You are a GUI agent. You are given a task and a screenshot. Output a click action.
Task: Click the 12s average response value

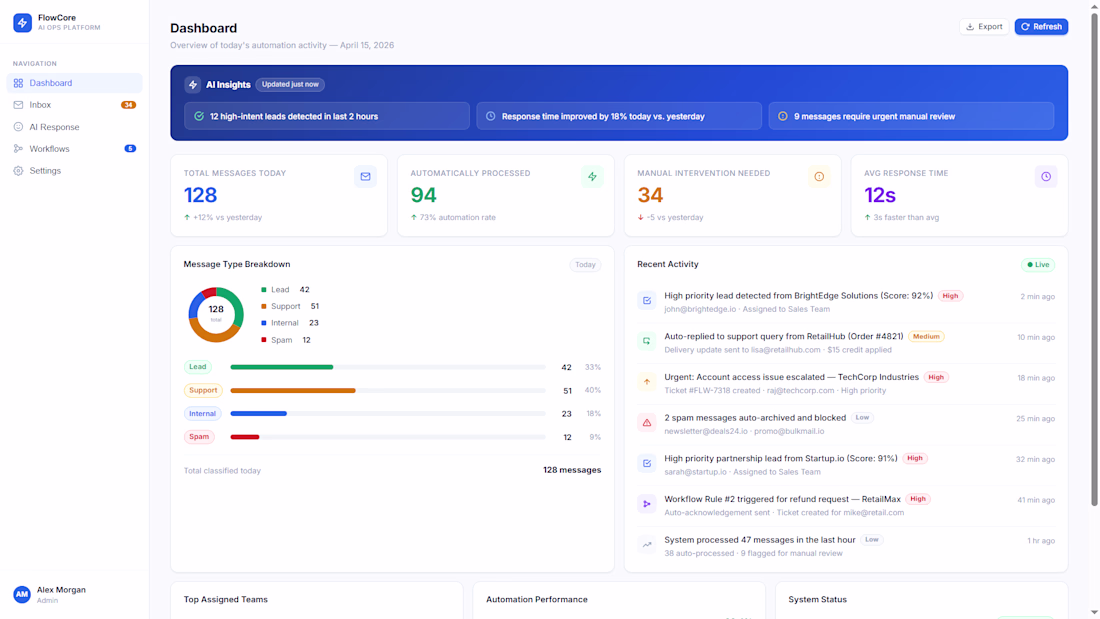(x=880, y=195)
